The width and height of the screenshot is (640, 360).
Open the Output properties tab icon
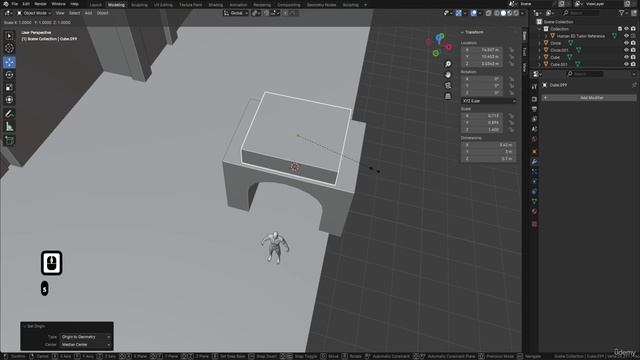tap(534, 109)
